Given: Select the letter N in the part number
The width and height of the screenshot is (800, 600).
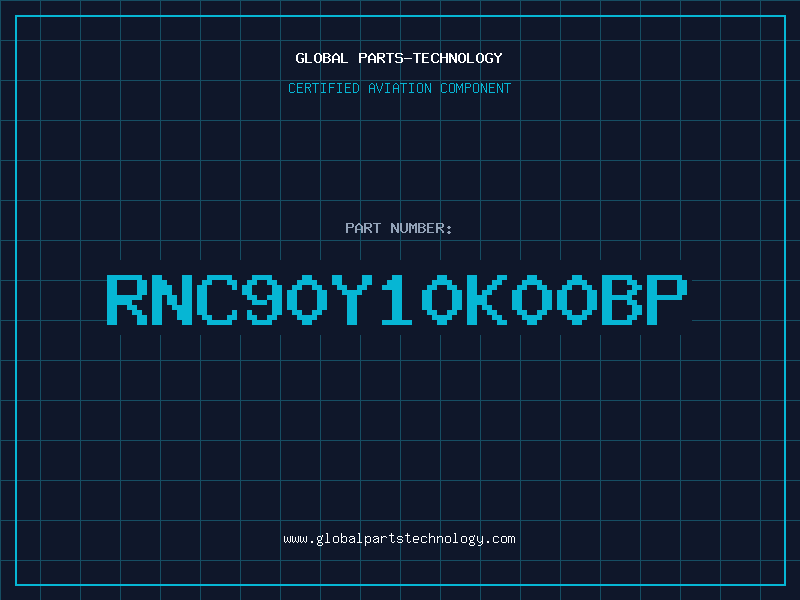Looking at the screenshot, I should click(171, 299).
